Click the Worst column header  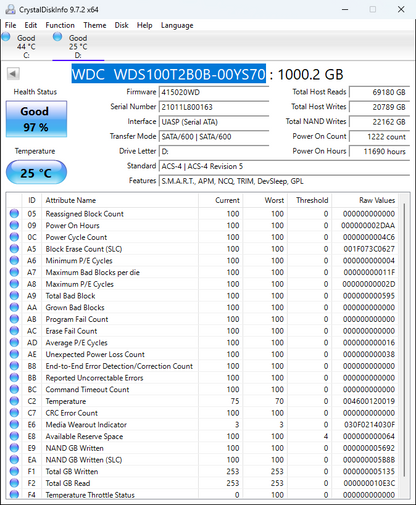coord(265,200)
